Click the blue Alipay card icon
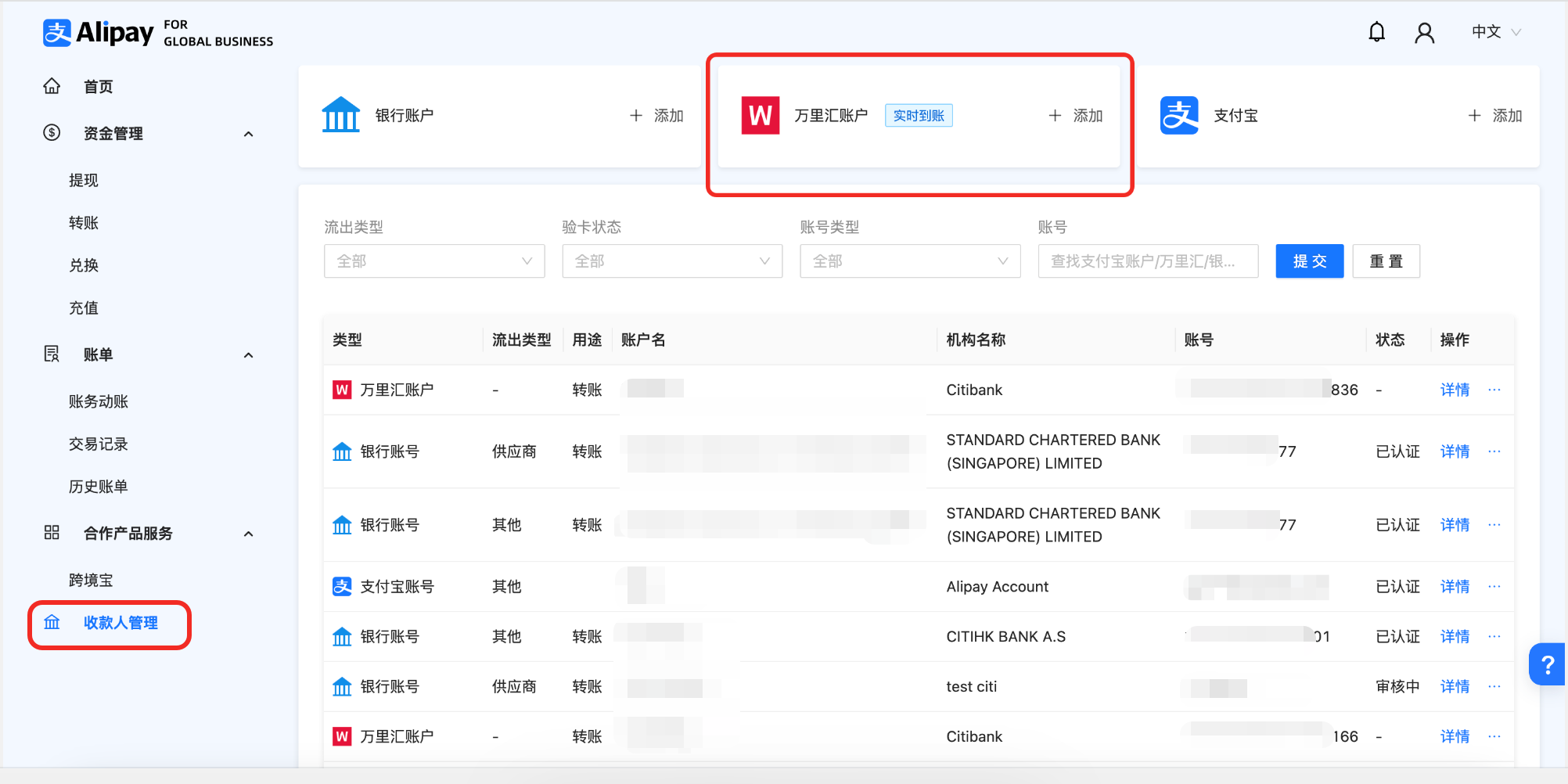The width and height of the screenshot is (1568, 784). [1179, 116]
